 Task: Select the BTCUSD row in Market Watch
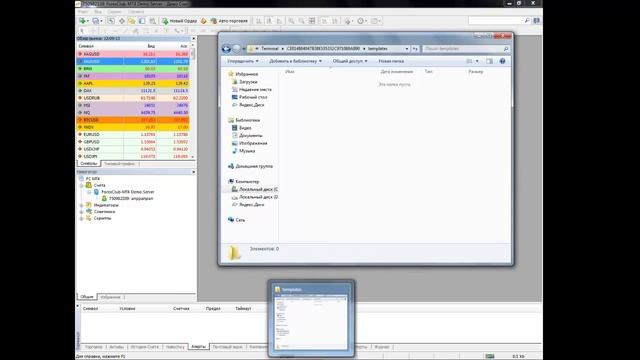pos(133,120)
